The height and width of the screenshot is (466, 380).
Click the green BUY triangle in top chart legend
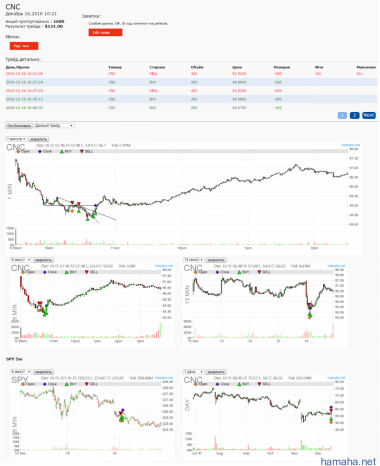click(x=62, y=151)
